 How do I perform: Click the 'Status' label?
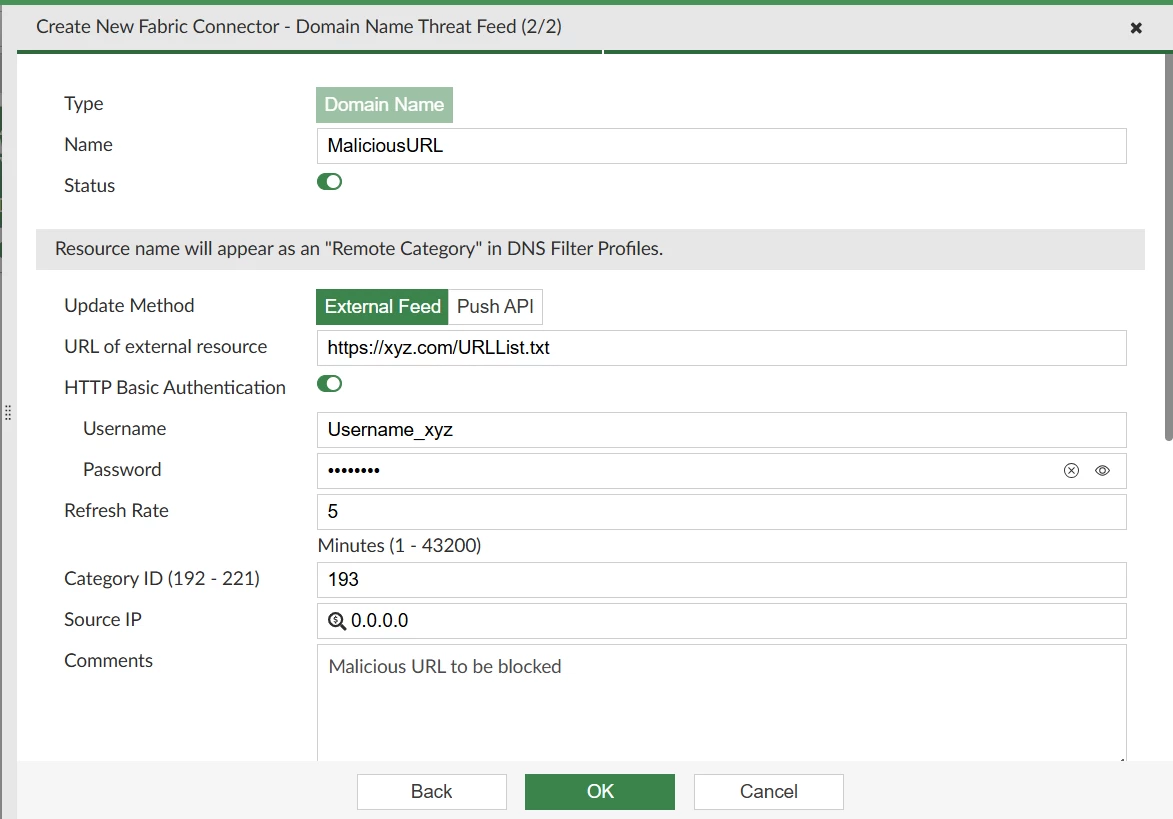(x=90, y=185)
